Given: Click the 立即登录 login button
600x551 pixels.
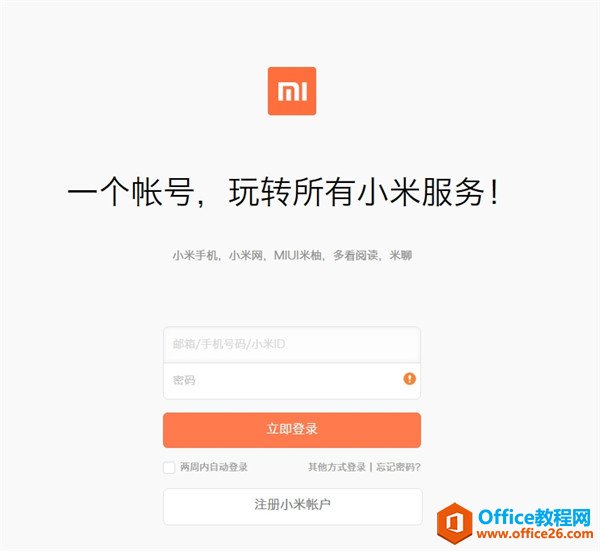Looking at the screenshot, I should click(x=292, y=430).
